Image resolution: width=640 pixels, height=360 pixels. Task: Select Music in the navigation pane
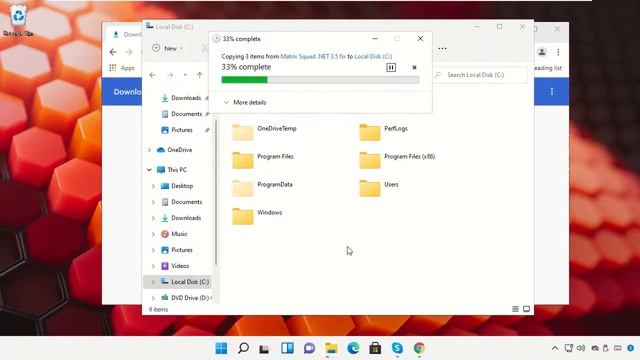(174, 234)
